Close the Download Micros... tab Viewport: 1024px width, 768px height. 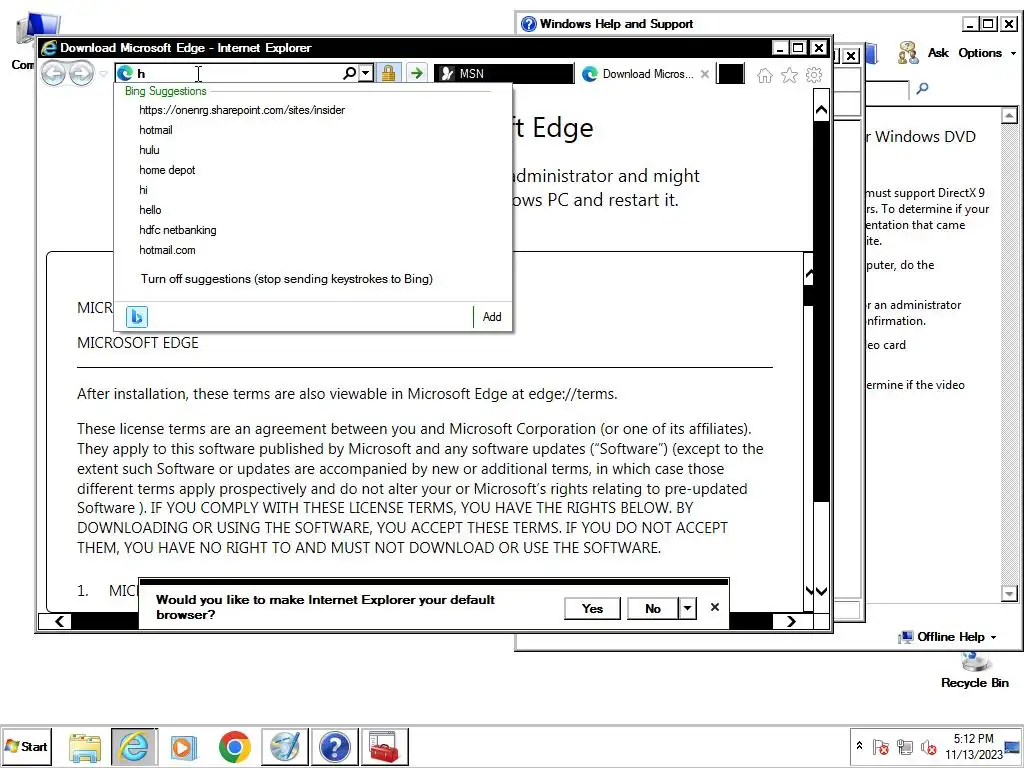705,74
